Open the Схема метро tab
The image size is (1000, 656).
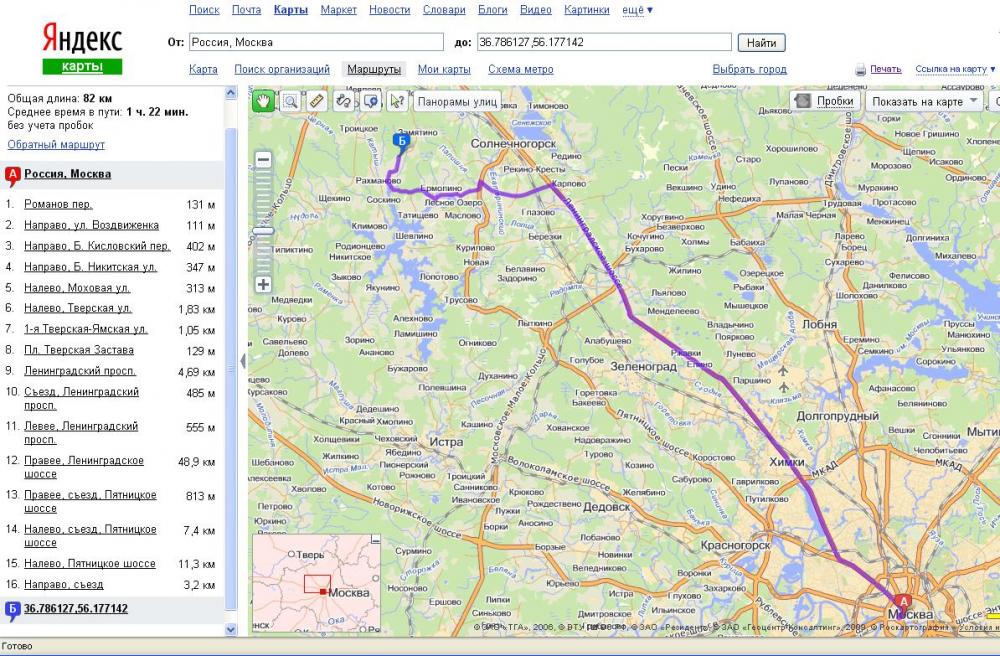tap(520, 70)
